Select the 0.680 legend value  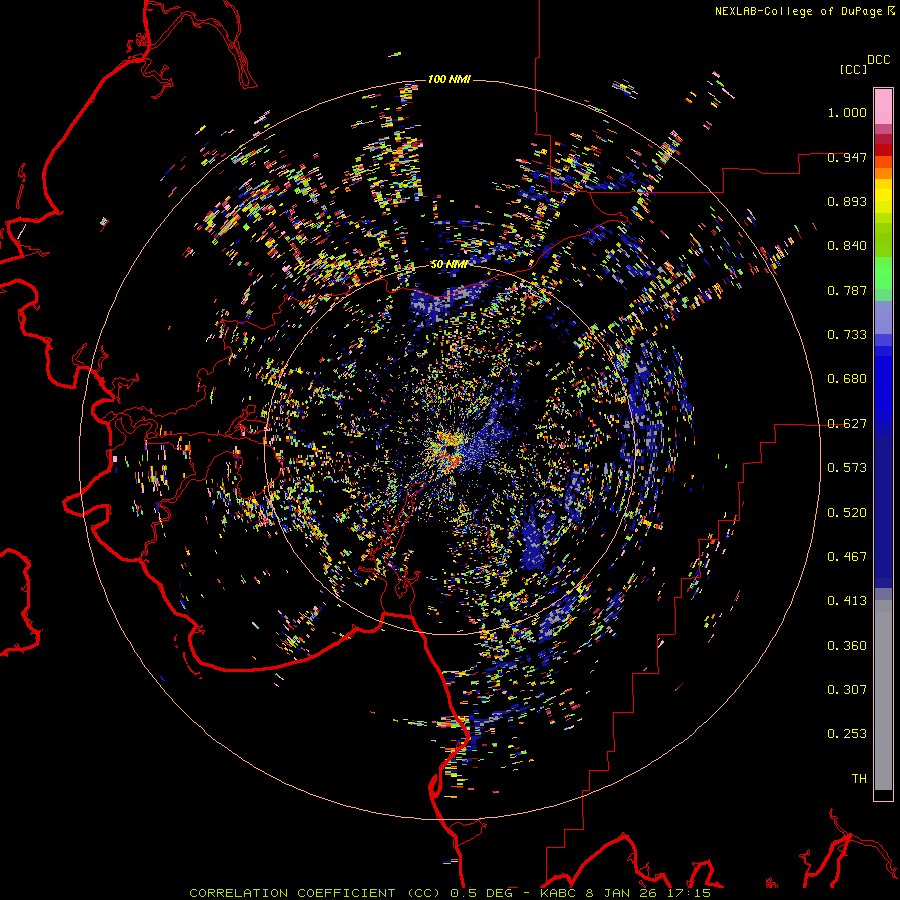[x=847, y=379]
